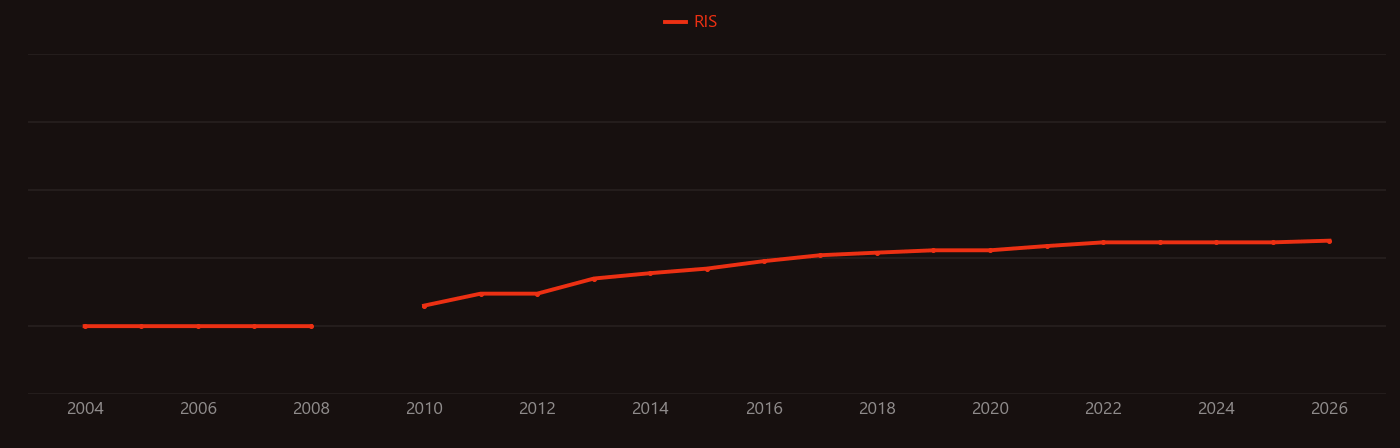Click the 2017 data point on the line

[820, 255]
